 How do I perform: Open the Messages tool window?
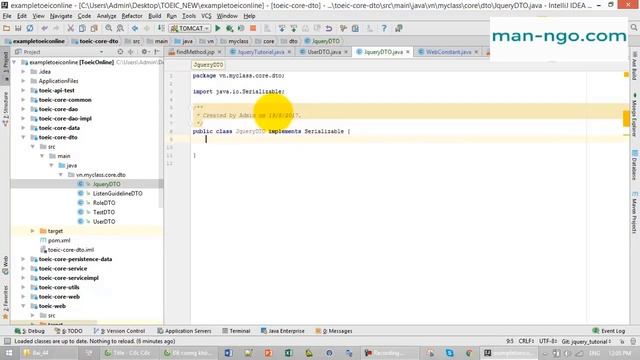point(334,331)
